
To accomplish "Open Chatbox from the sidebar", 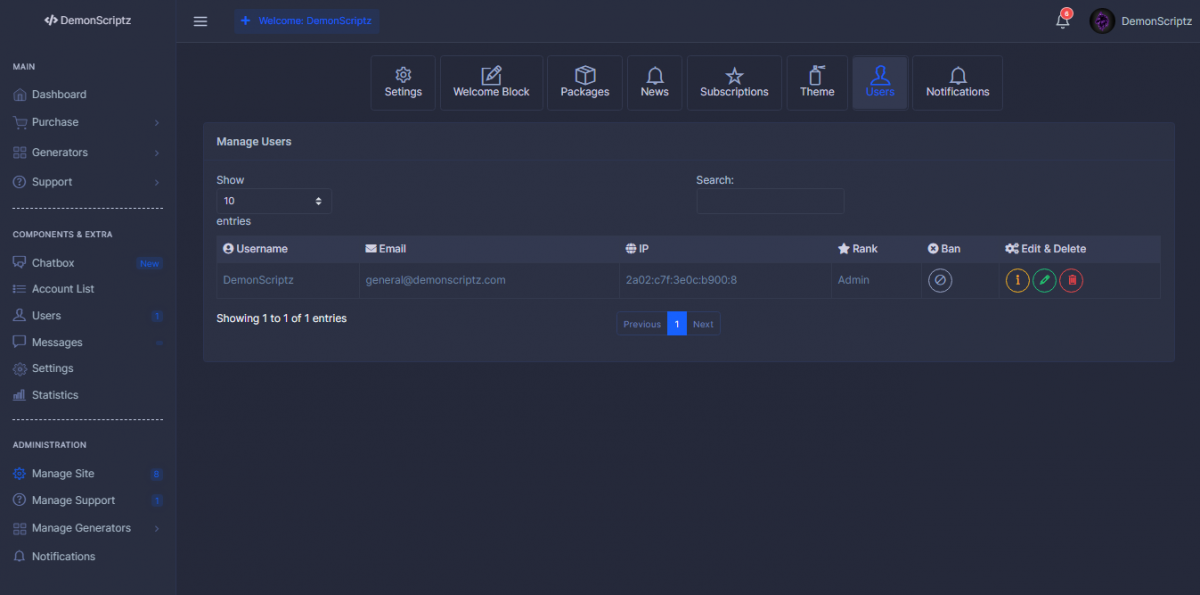I will [53, 263].
